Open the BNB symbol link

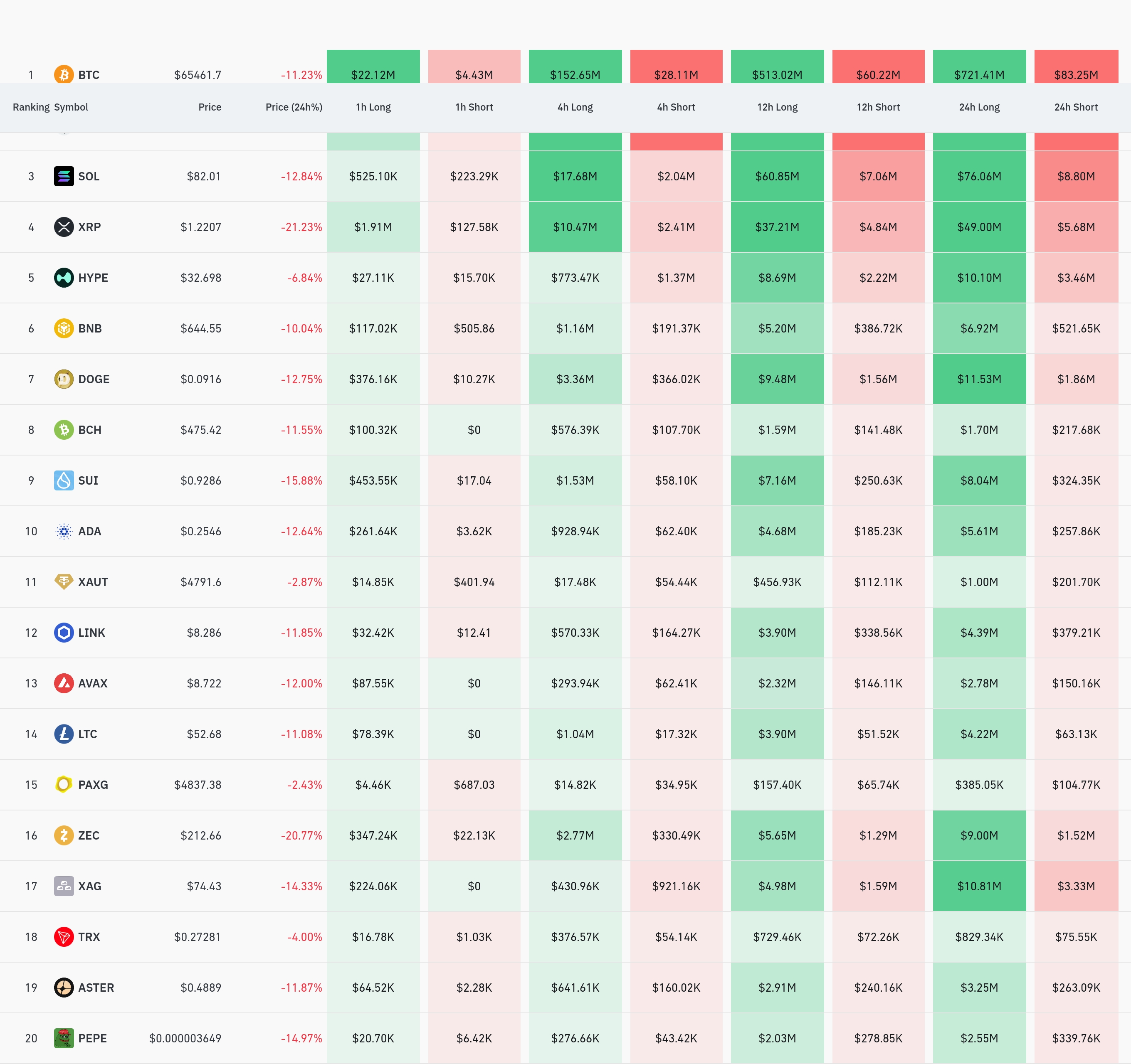[x=90, y=328]
